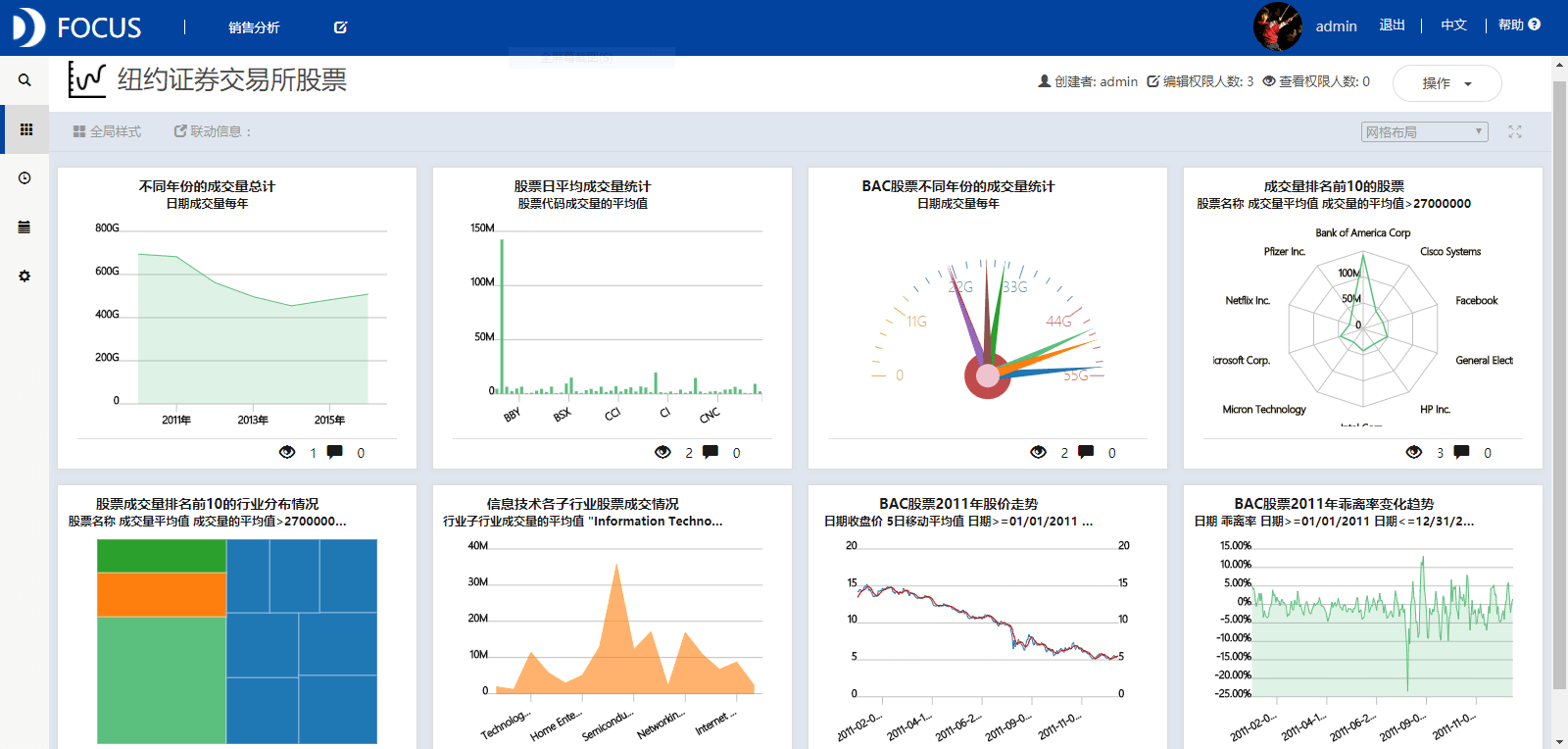Click the FOCUS logo icon
Image resolution: width=1568 pixels, height=749 pixels.
[x=27, y=27]
